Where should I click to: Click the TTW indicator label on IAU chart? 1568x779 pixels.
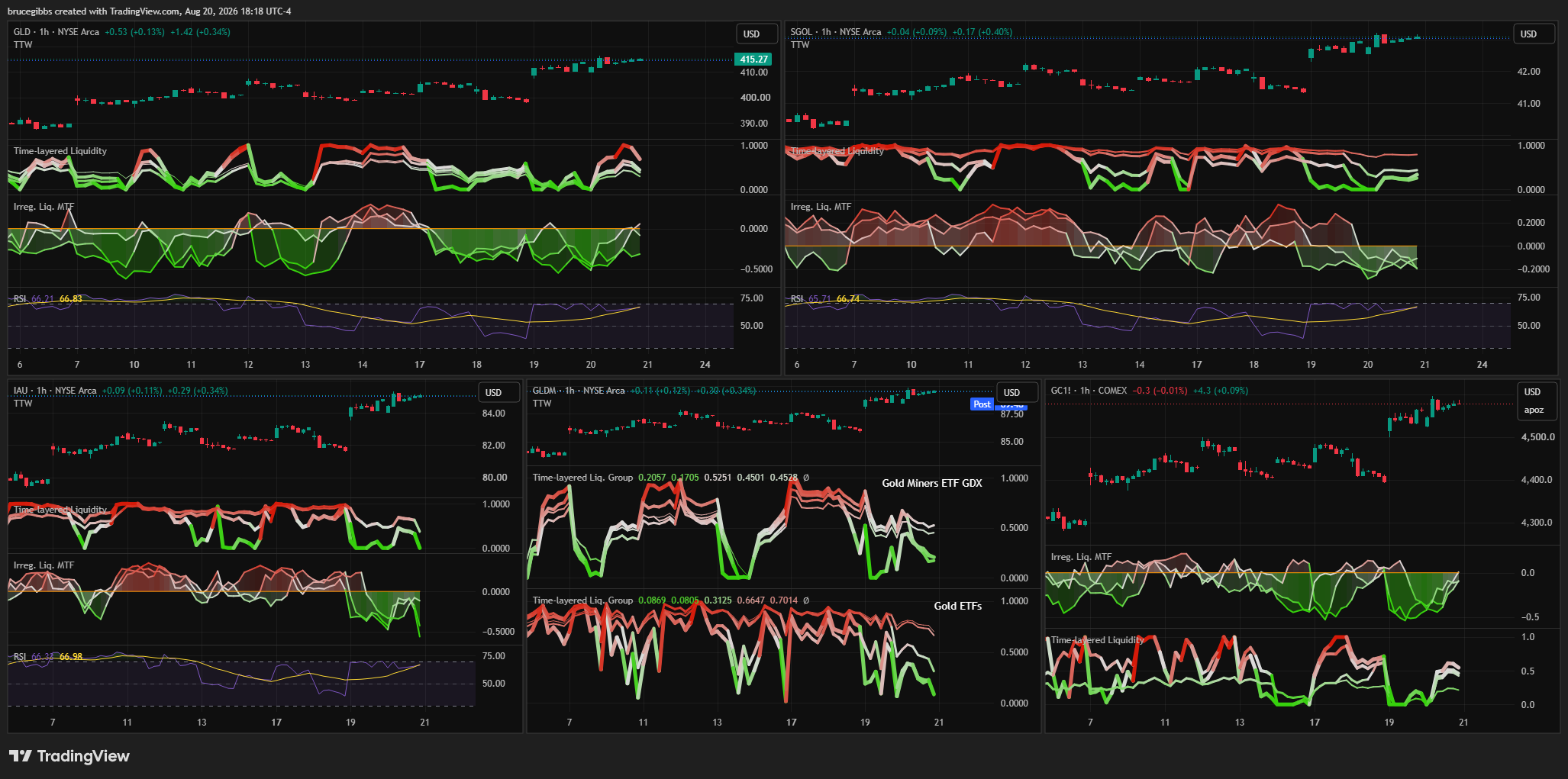23,404
